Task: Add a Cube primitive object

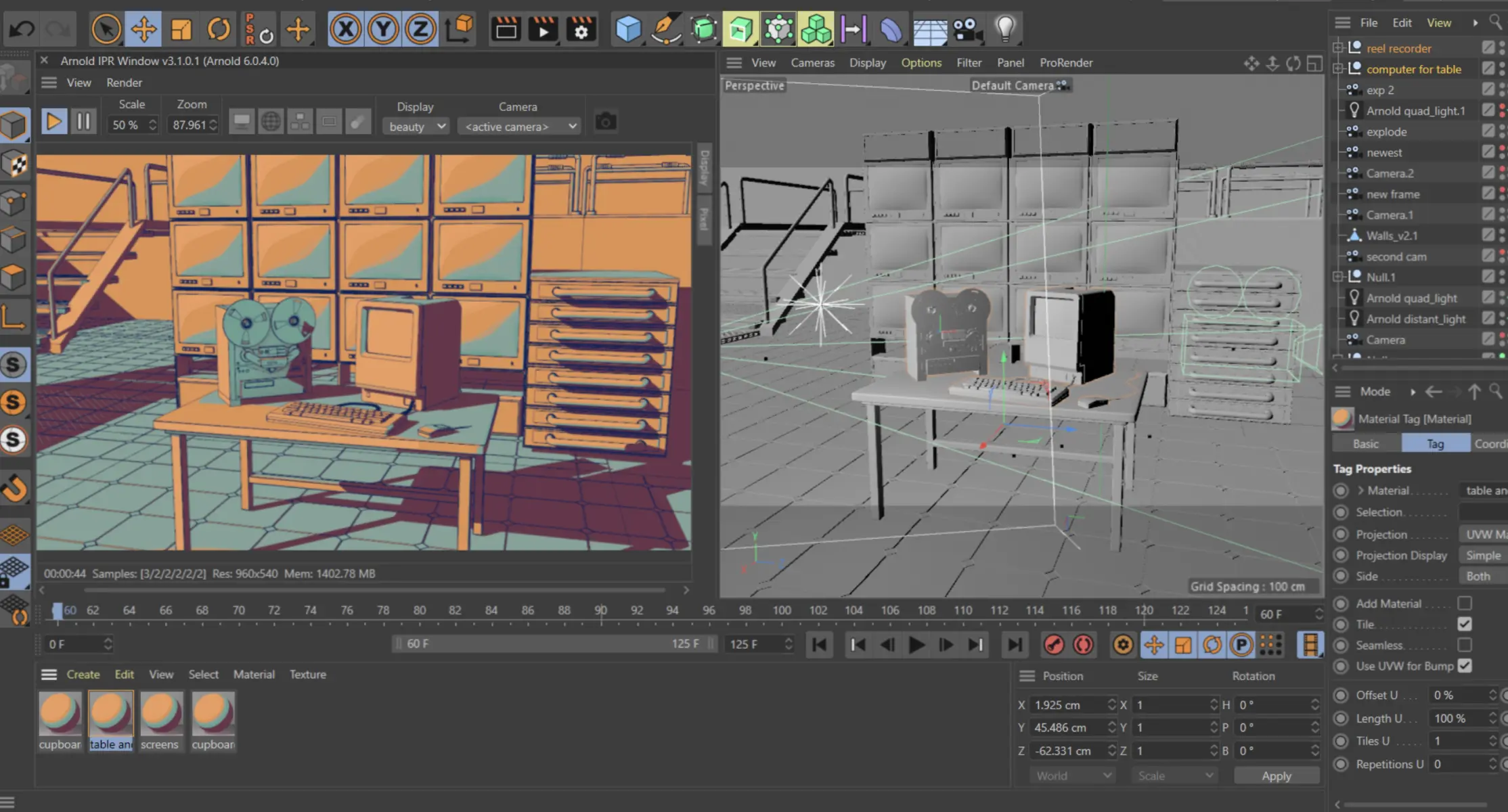Action: pyautogui.click(x=627, y=29)
